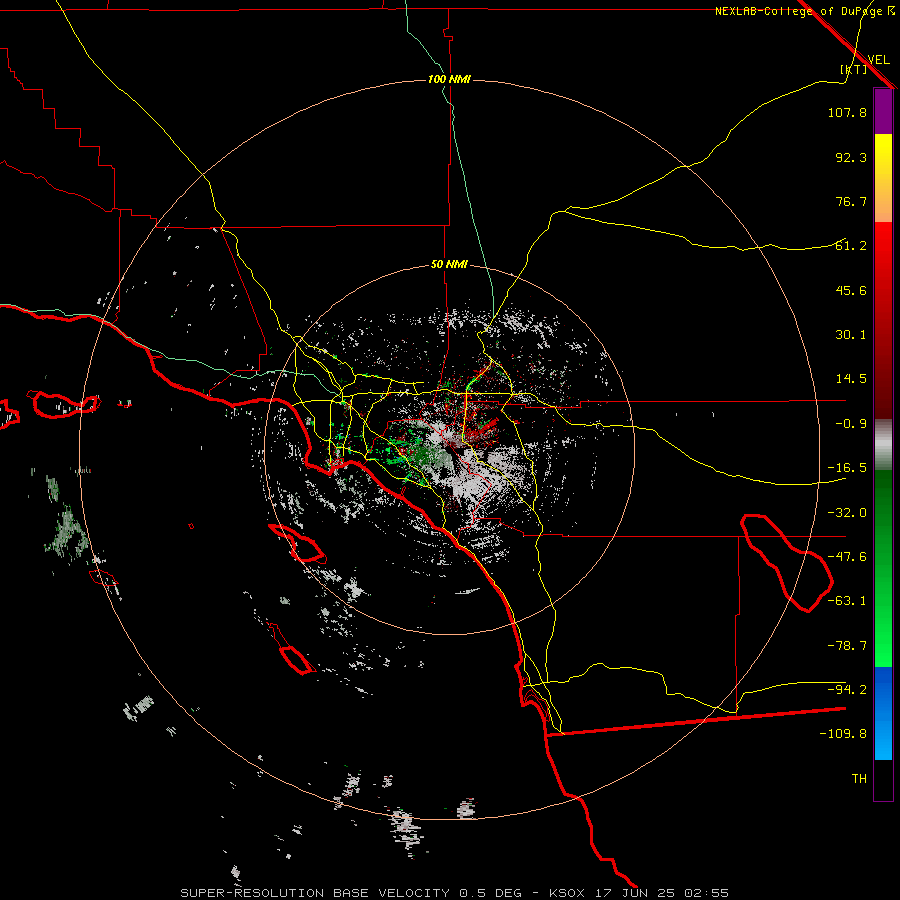
Task: Click the 107.8 velocity scale value
Action: coord(847,112)
